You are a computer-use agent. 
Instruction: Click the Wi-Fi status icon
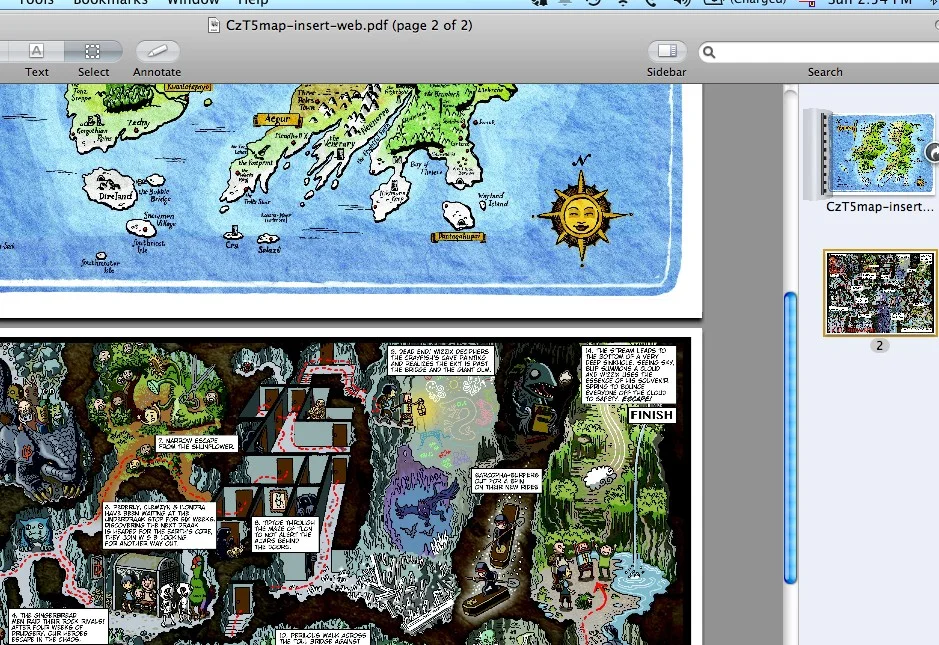[x=623, y=2]
